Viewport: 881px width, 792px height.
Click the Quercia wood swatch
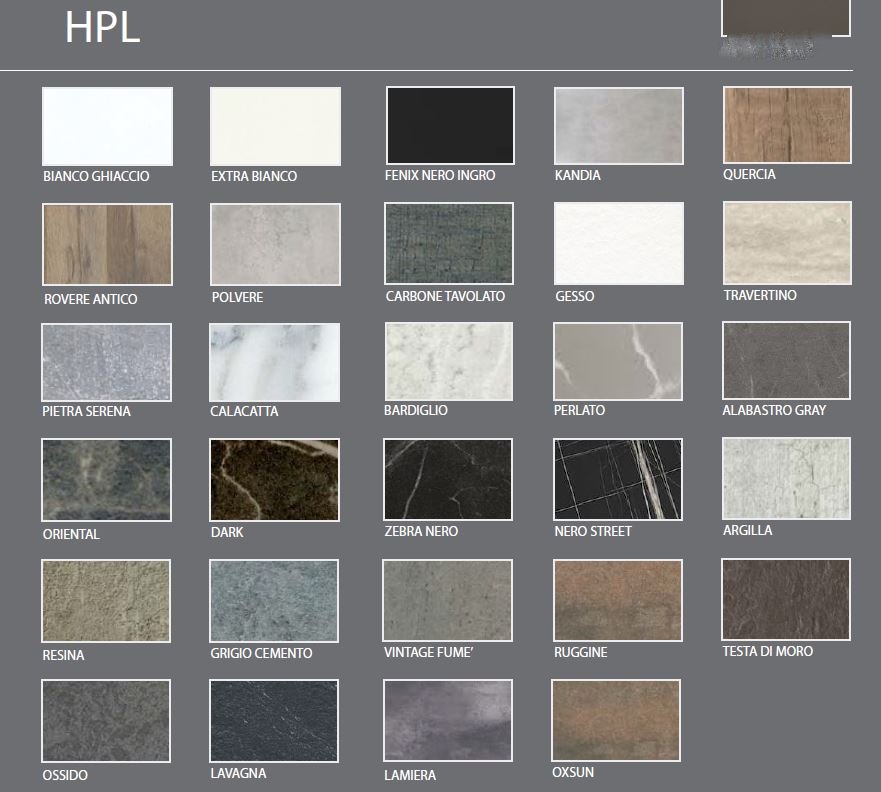[787, 125]
